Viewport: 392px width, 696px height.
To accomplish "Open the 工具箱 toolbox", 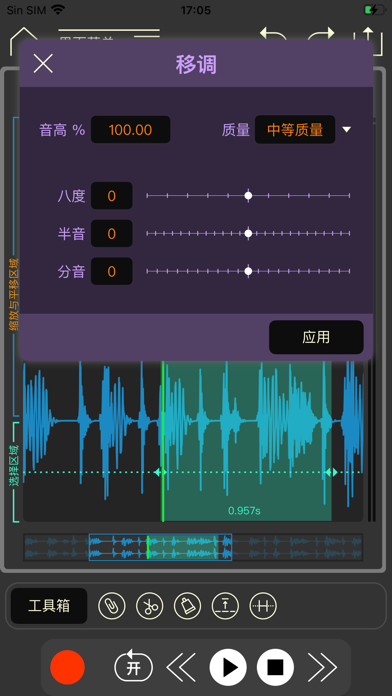I will coord(49,606).
